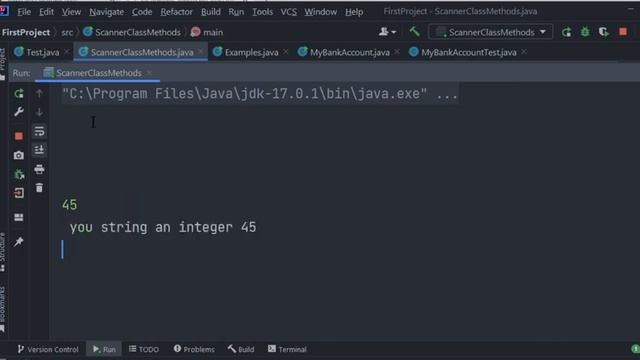Open the Tools menu
Viewport: 640px width, 360px height.
click(x=262, y=12)
